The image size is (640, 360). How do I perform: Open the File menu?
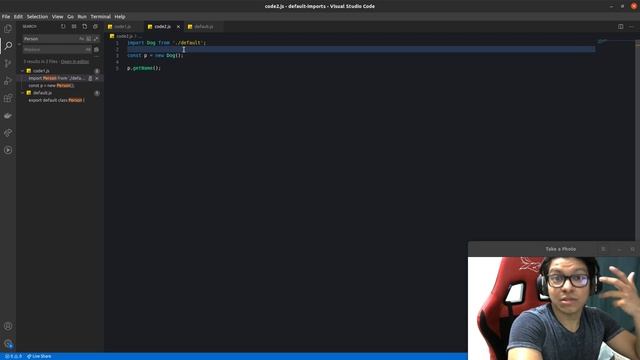(x=6, y=17)
